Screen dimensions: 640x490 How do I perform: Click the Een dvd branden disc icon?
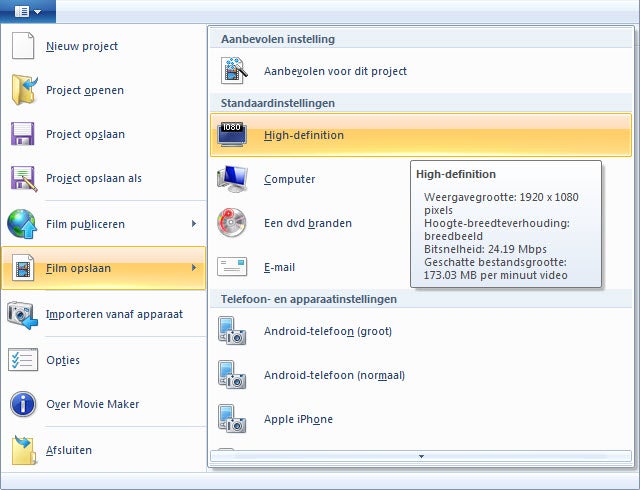tap(232, 223)
